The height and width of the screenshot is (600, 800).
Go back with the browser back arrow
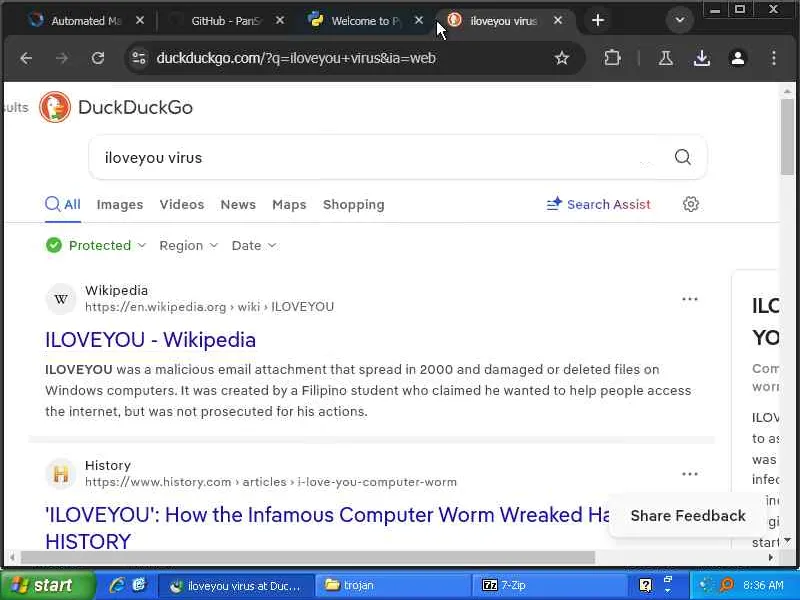pos(26,59)
